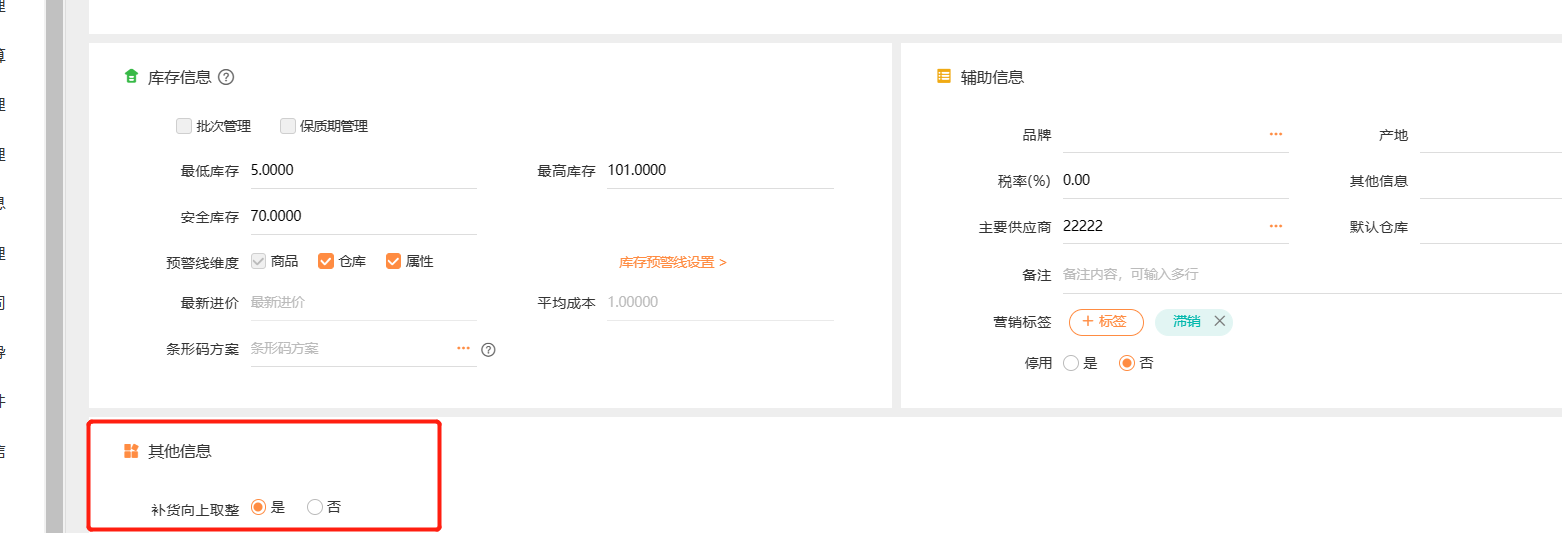The image size is (1562, 533).
Task: Click the 滞销 tag label
Action: pos(1187,321)
